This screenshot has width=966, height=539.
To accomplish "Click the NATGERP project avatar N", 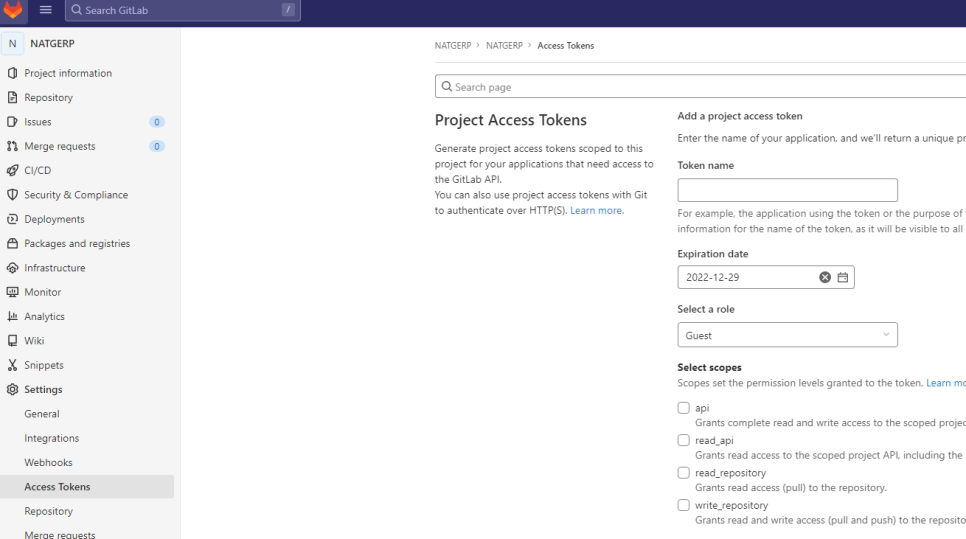I will point(12,44).
